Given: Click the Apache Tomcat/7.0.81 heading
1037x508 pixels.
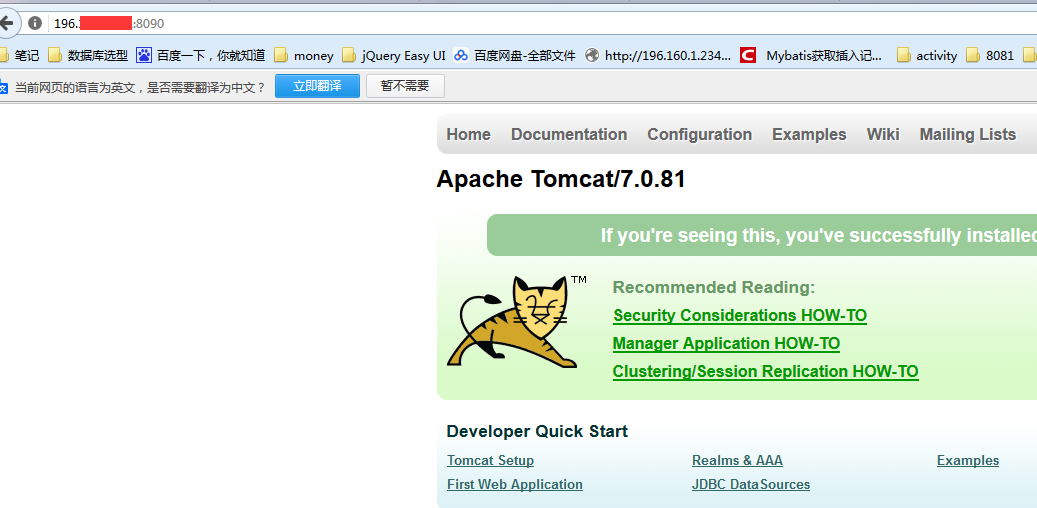Looking at the screenshot, I should pos(561,179).
